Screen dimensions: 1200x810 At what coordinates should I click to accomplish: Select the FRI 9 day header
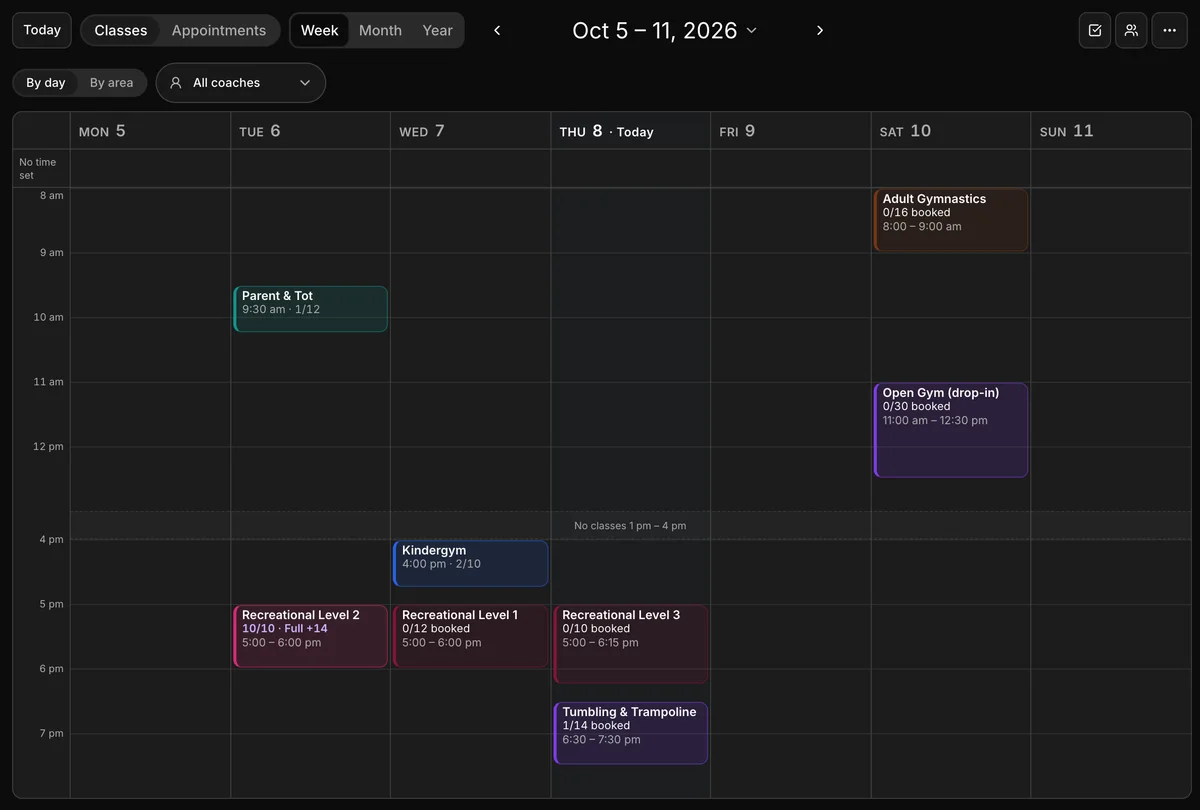coord(790,131)
